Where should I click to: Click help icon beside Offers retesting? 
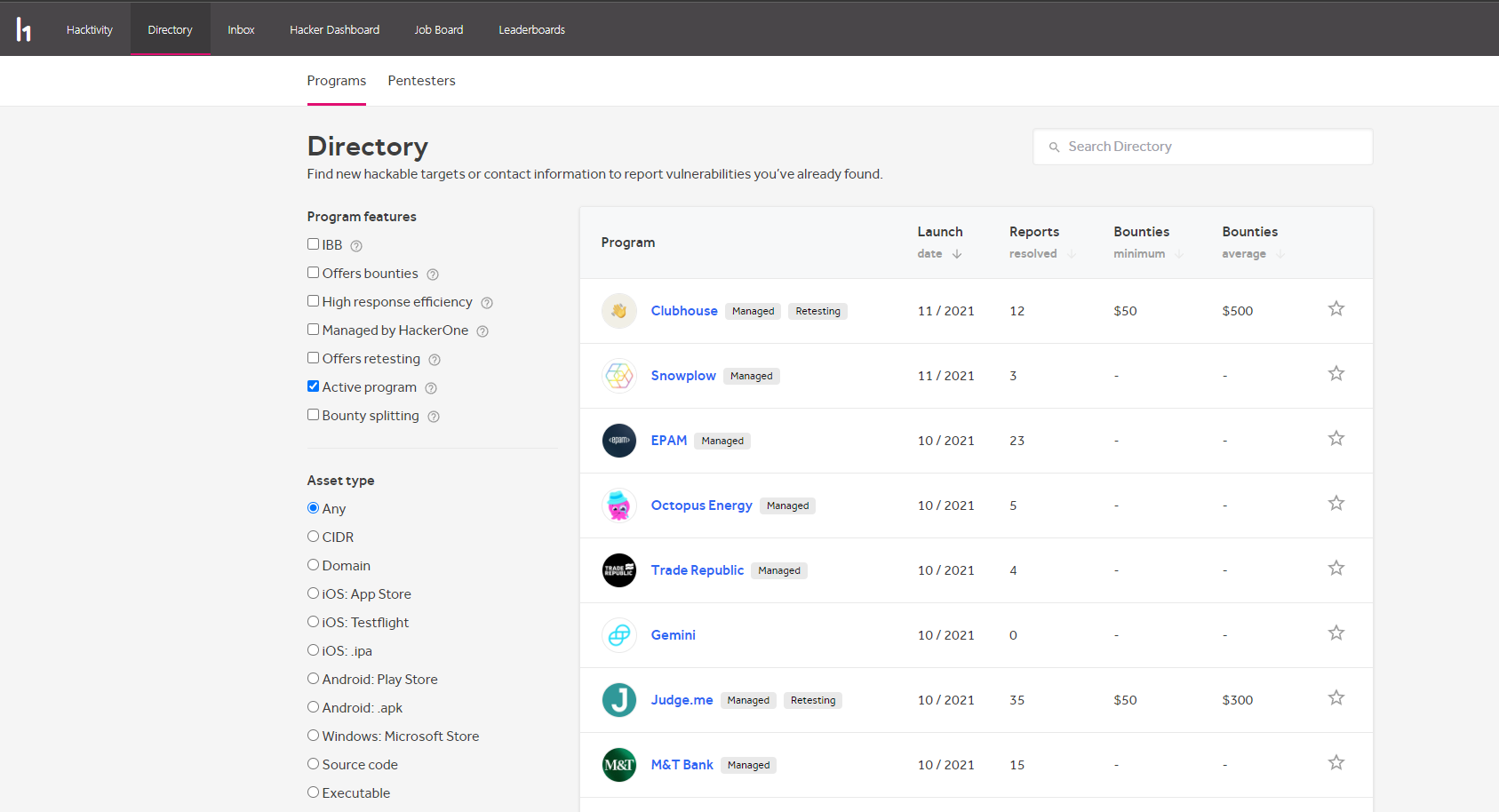click(x=435, y=360)
